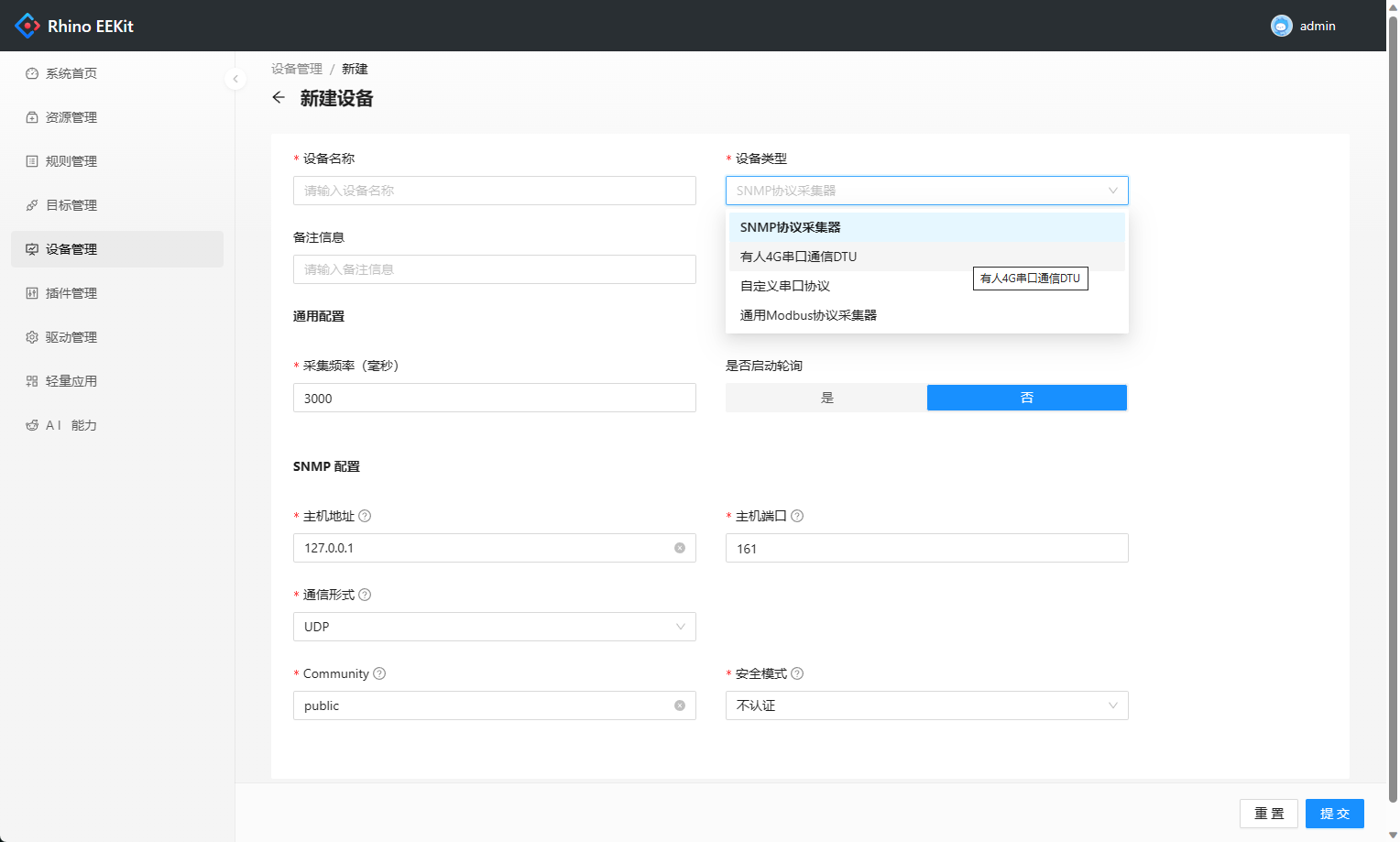Select 是 for 是否启动轮询
The width and height of the screenshot is (1400, 842).
coord(826,398)
